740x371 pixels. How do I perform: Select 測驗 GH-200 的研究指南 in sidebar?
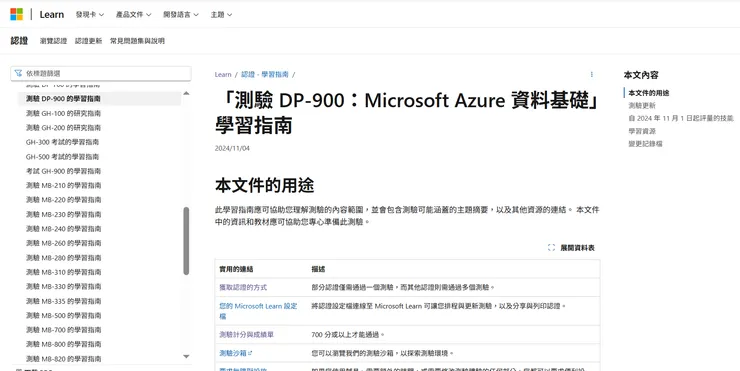(x=63, y=127)
